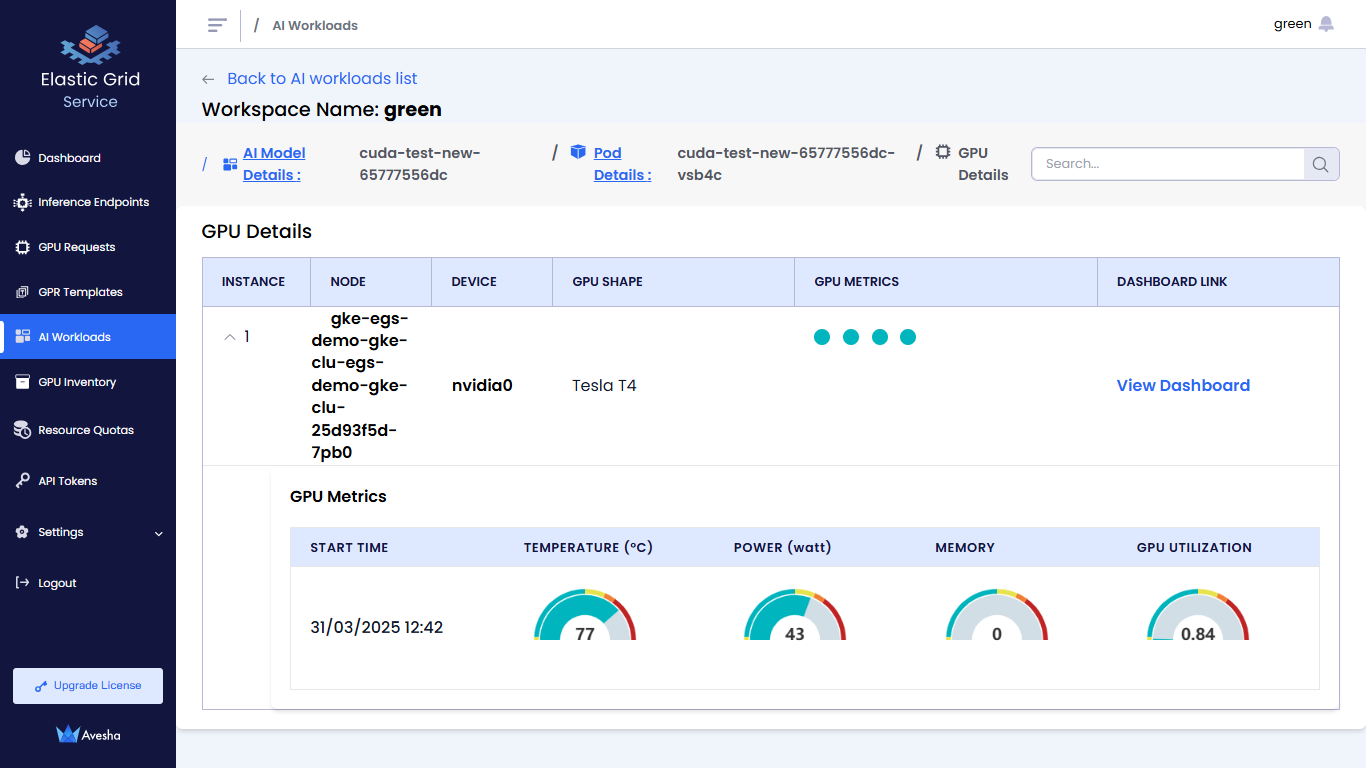Click the Pod Details cube icon
The height and width of the screenshot is (768, 1366).
pos(578,152)
